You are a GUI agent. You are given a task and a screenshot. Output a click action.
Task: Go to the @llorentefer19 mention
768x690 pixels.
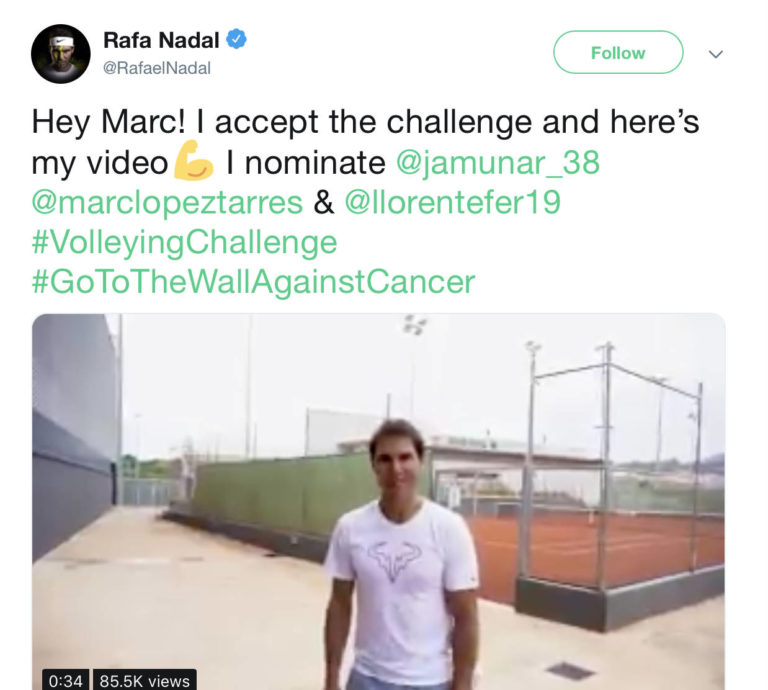coord(452,203)
